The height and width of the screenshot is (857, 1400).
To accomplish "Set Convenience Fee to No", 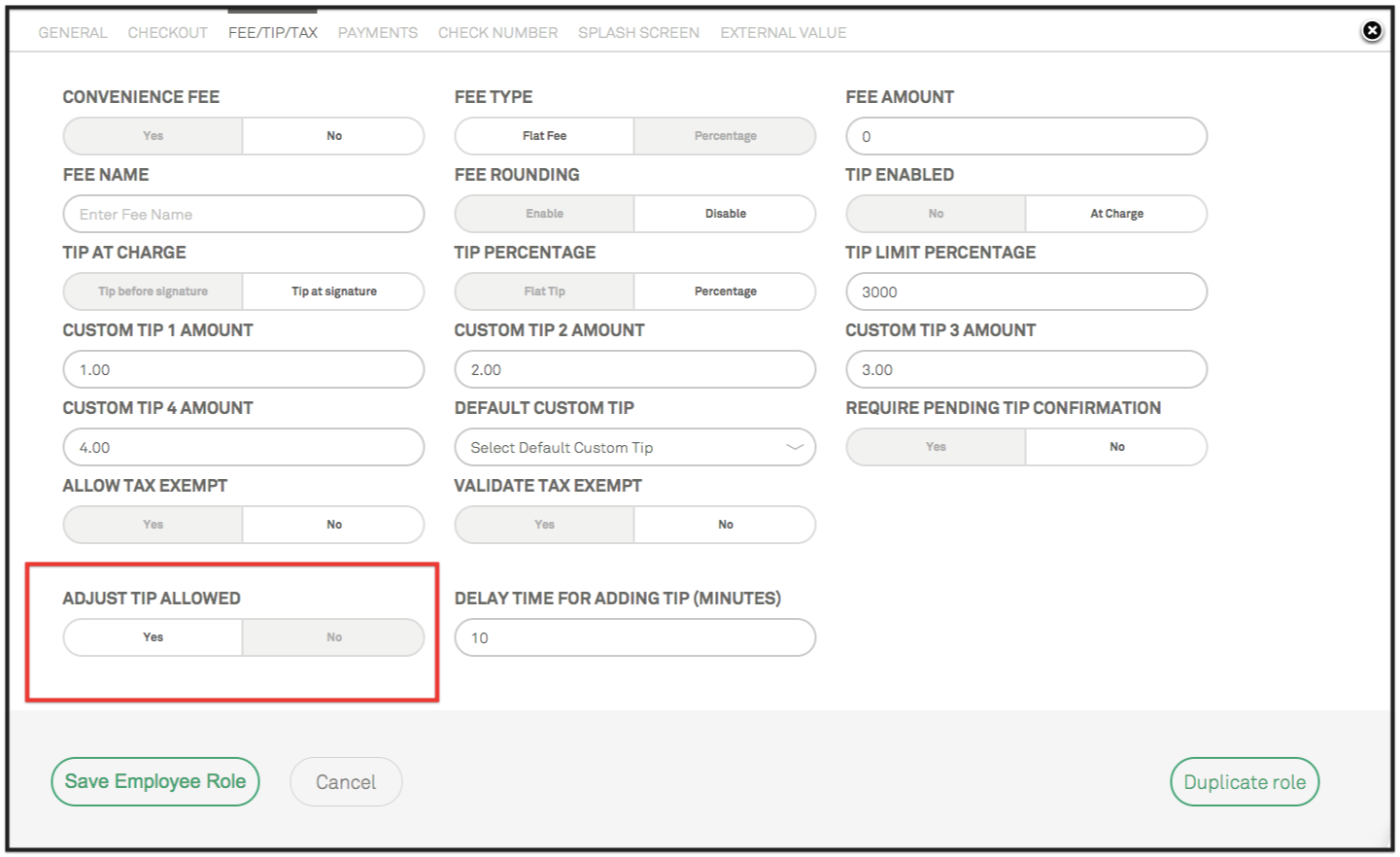I will coord(334,136).
